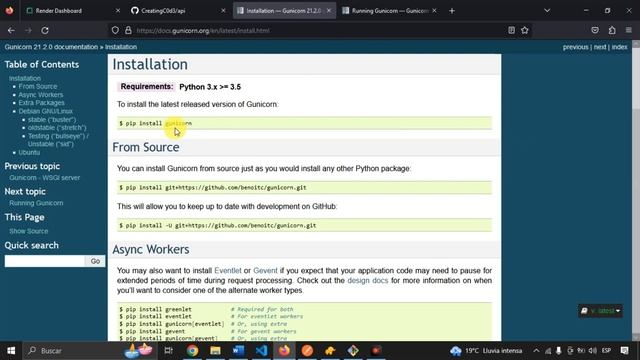
Task: Open the extensions puzzle icon
Action: click(x=612, y=30)
